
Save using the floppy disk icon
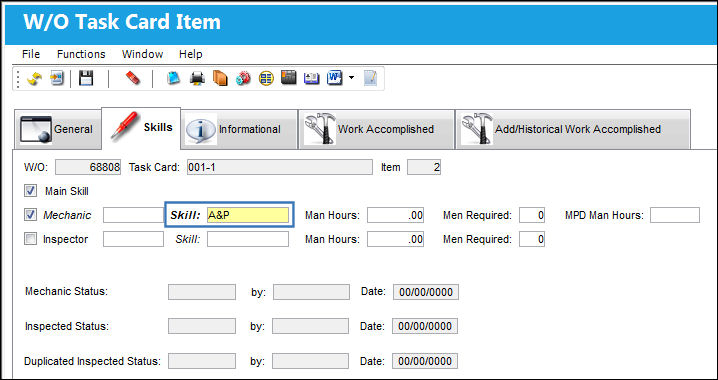[86, 78]
